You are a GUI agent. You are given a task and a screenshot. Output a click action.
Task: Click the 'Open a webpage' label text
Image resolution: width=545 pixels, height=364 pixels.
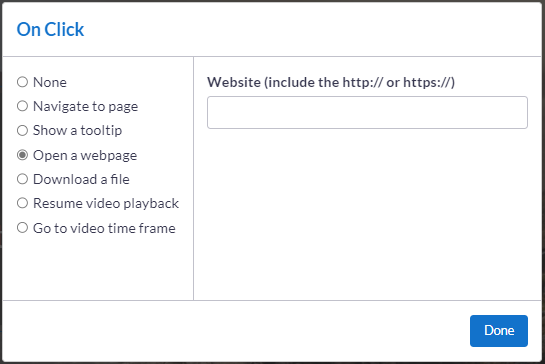[x=85, y=155]
